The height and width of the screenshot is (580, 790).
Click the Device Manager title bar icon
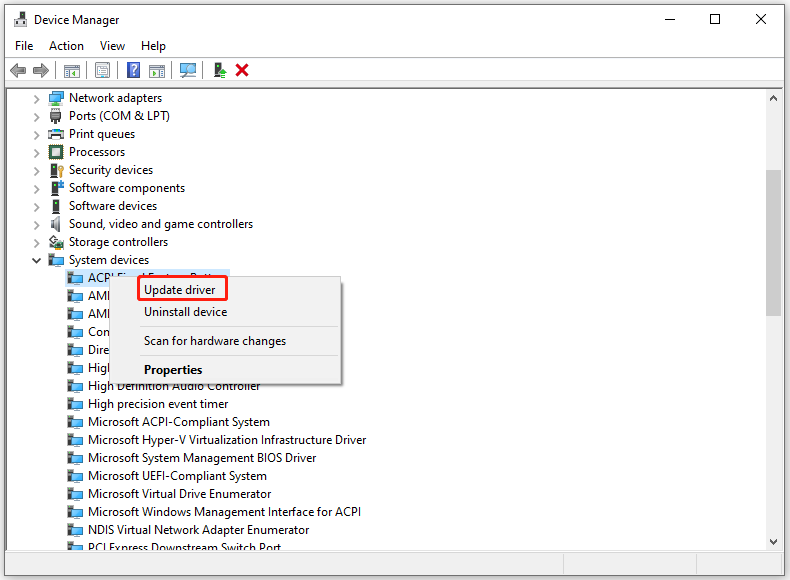[21, 19]
